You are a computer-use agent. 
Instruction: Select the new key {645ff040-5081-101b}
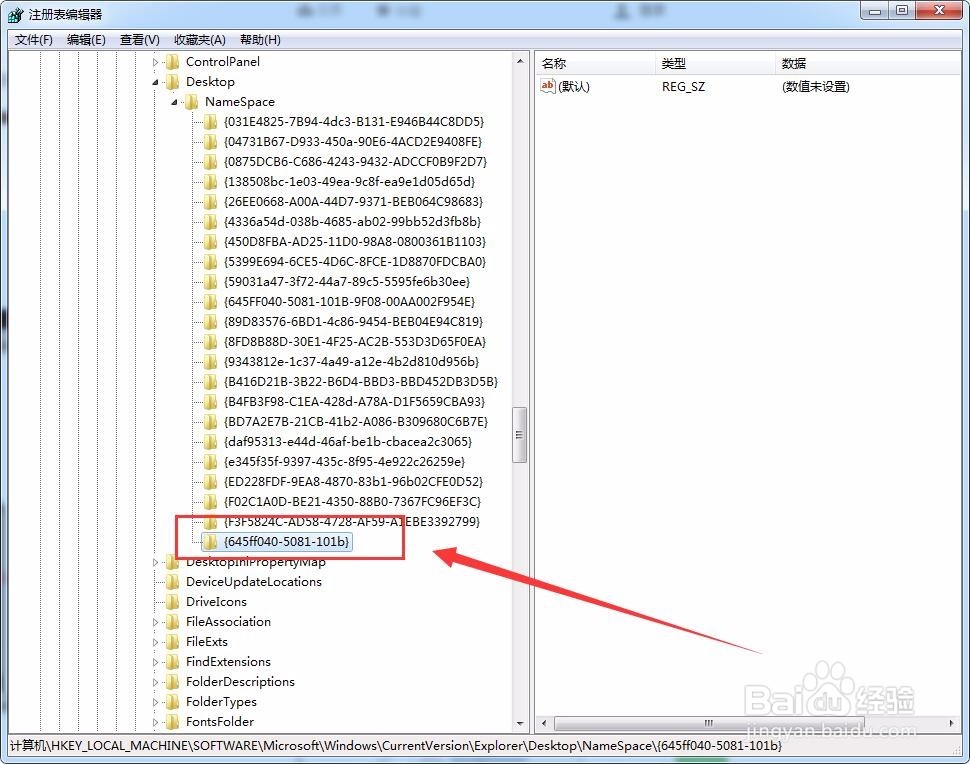287,542
